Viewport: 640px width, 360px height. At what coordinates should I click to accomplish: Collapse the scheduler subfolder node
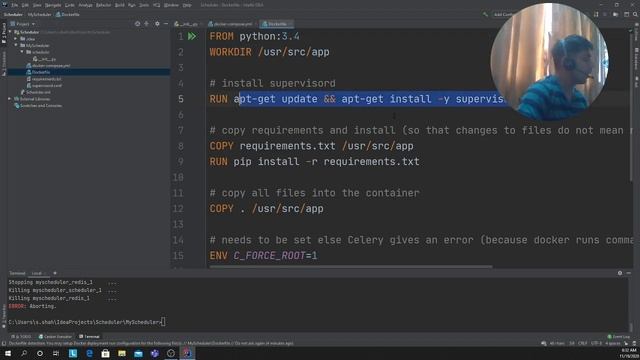click(x=22, y=52)
